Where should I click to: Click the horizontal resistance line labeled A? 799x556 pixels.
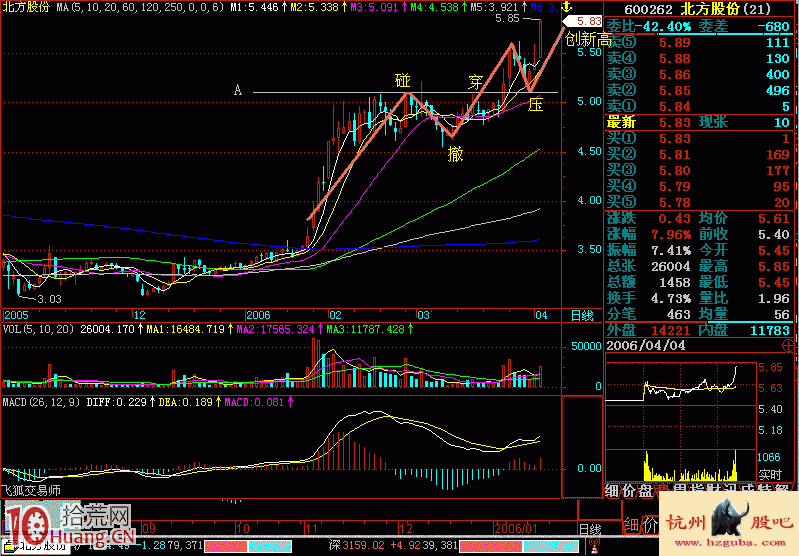tap(300, 93)
